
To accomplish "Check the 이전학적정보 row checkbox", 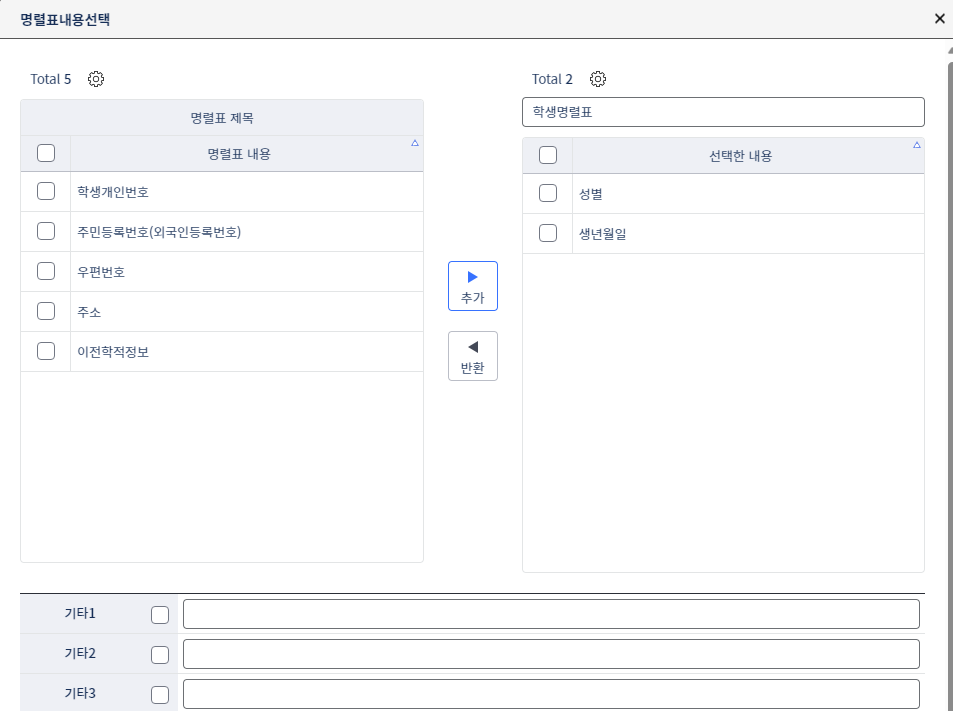I will pos(46,351).
